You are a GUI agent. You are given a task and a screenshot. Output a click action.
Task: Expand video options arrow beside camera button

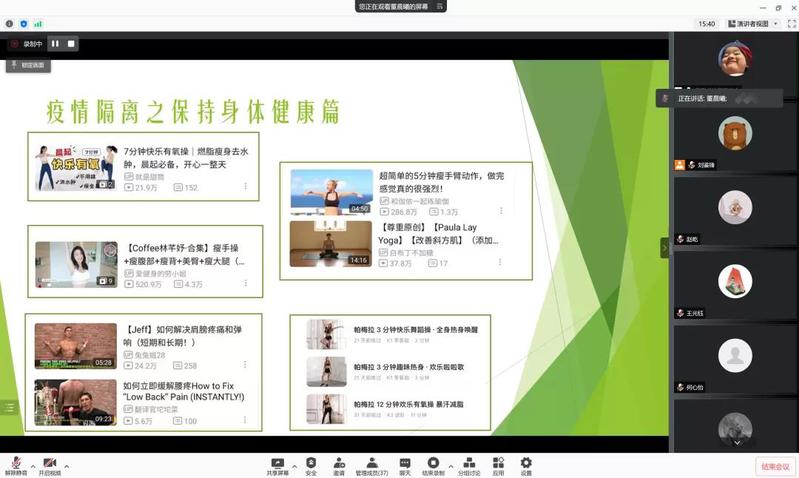(66, 466)
